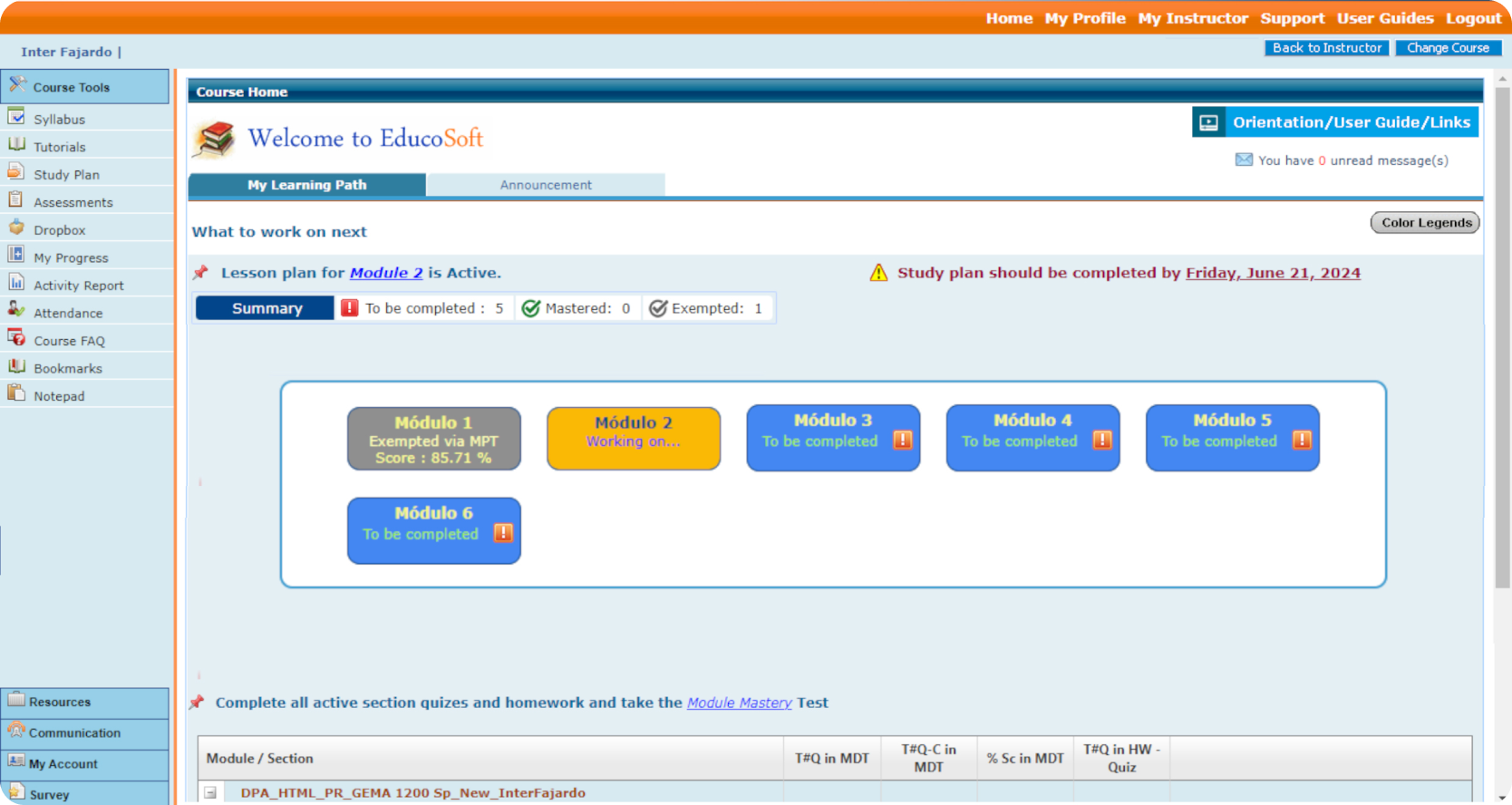
Task: Click the Course FAQ icon
Action: tap(16, 338)
